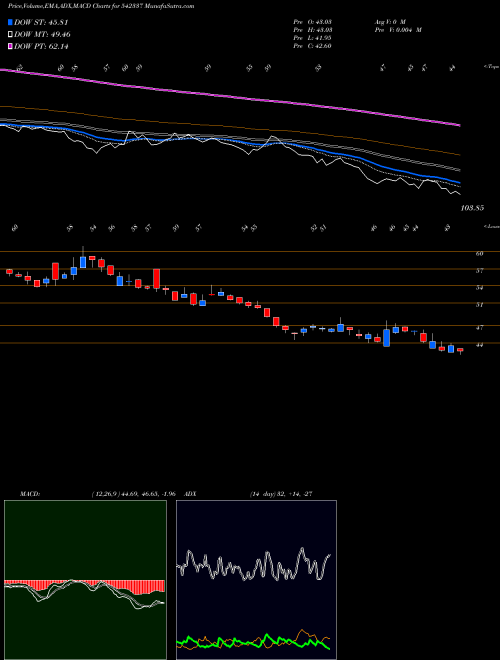
Task: Click the 44 price axis label
Action: [x=479, y=345]
